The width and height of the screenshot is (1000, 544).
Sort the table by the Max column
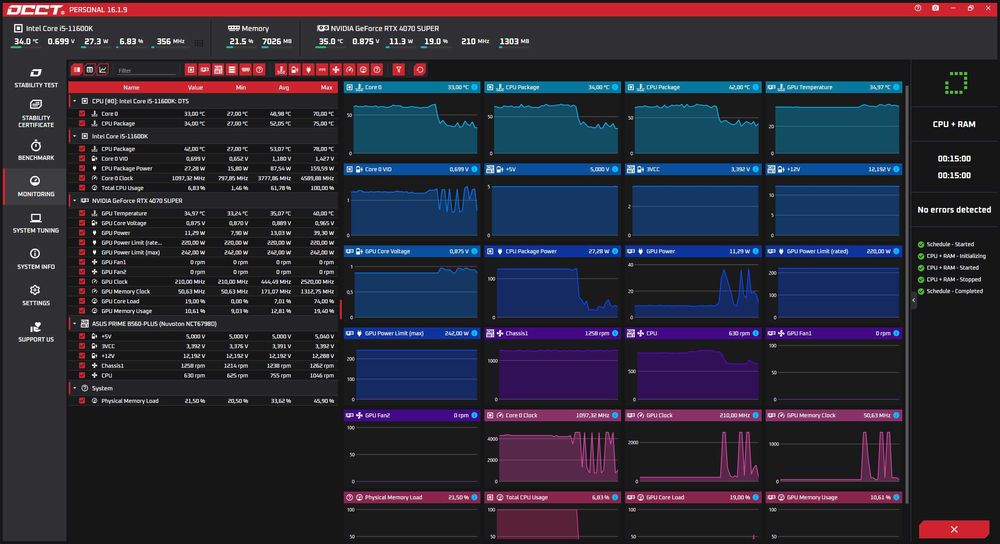pos(327,87)
